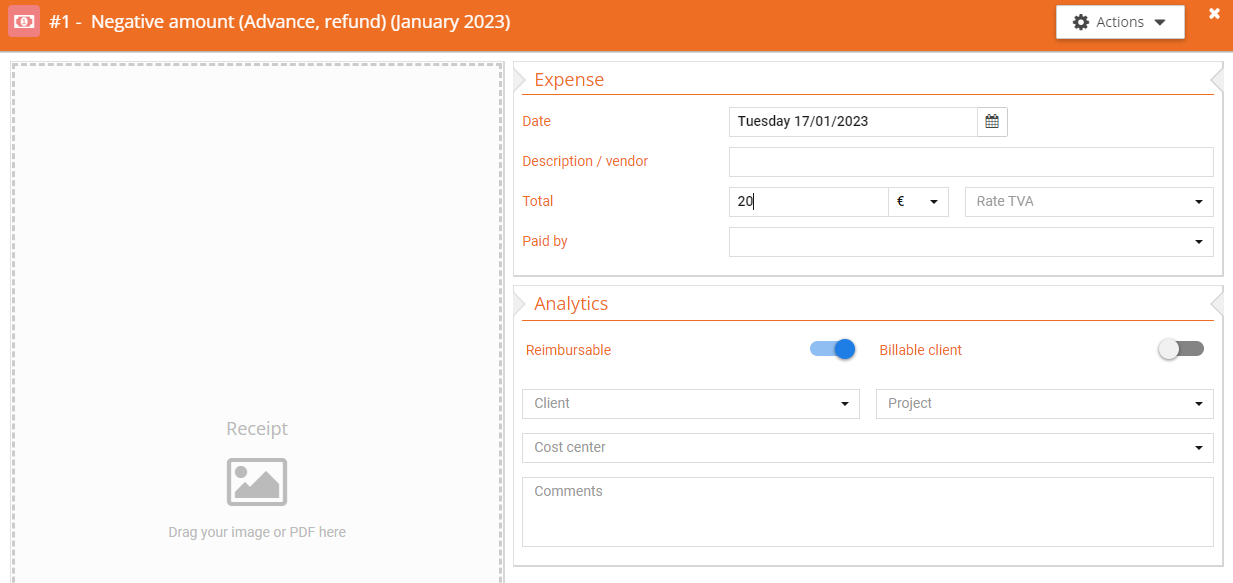This screenshot has height=583, width=1233.
Task: Click the Expense section heading
Action: point(569,80)
